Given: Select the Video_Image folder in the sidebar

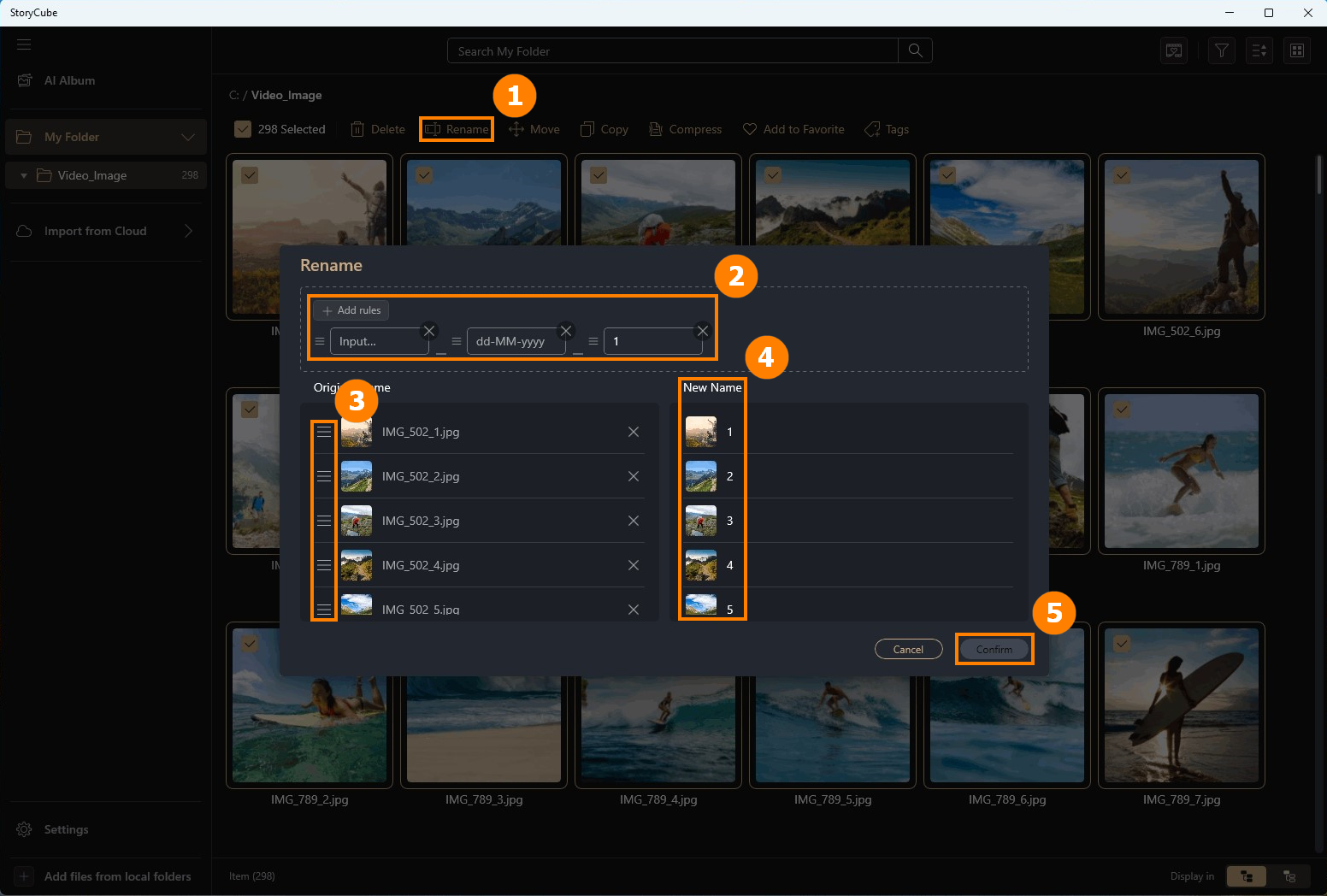Looking at the screenshot, I should click(106, 175).
